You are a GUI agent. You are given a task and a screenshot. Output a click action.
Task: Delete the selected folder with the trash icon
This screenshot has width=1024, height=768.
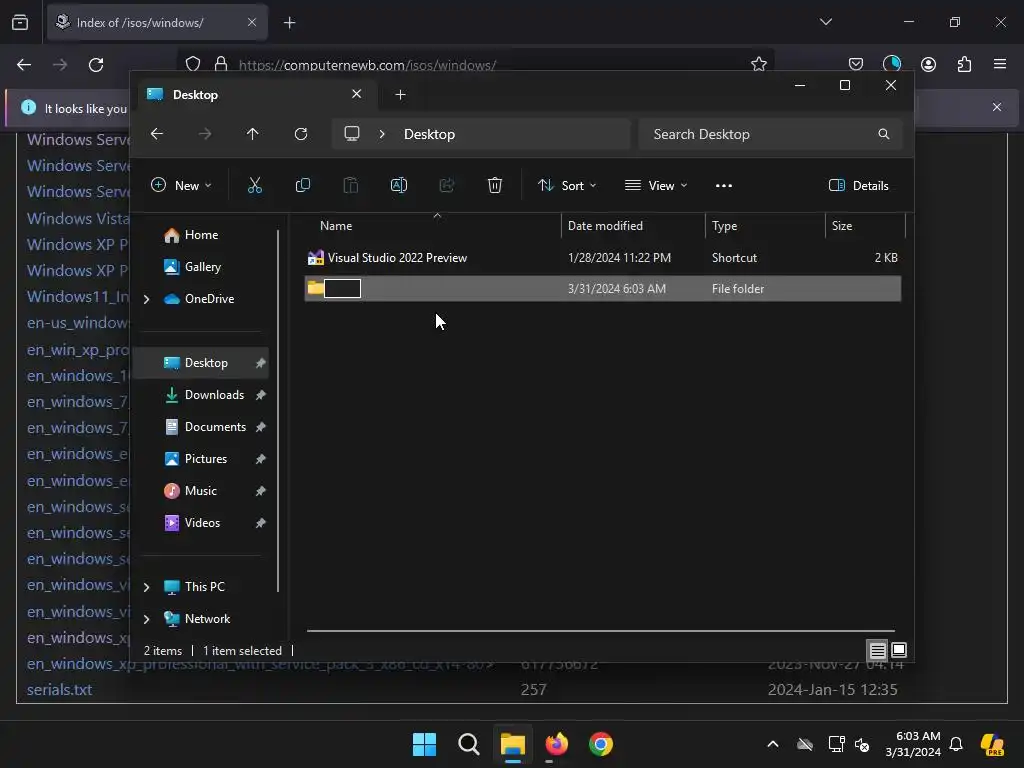(495, 185)
